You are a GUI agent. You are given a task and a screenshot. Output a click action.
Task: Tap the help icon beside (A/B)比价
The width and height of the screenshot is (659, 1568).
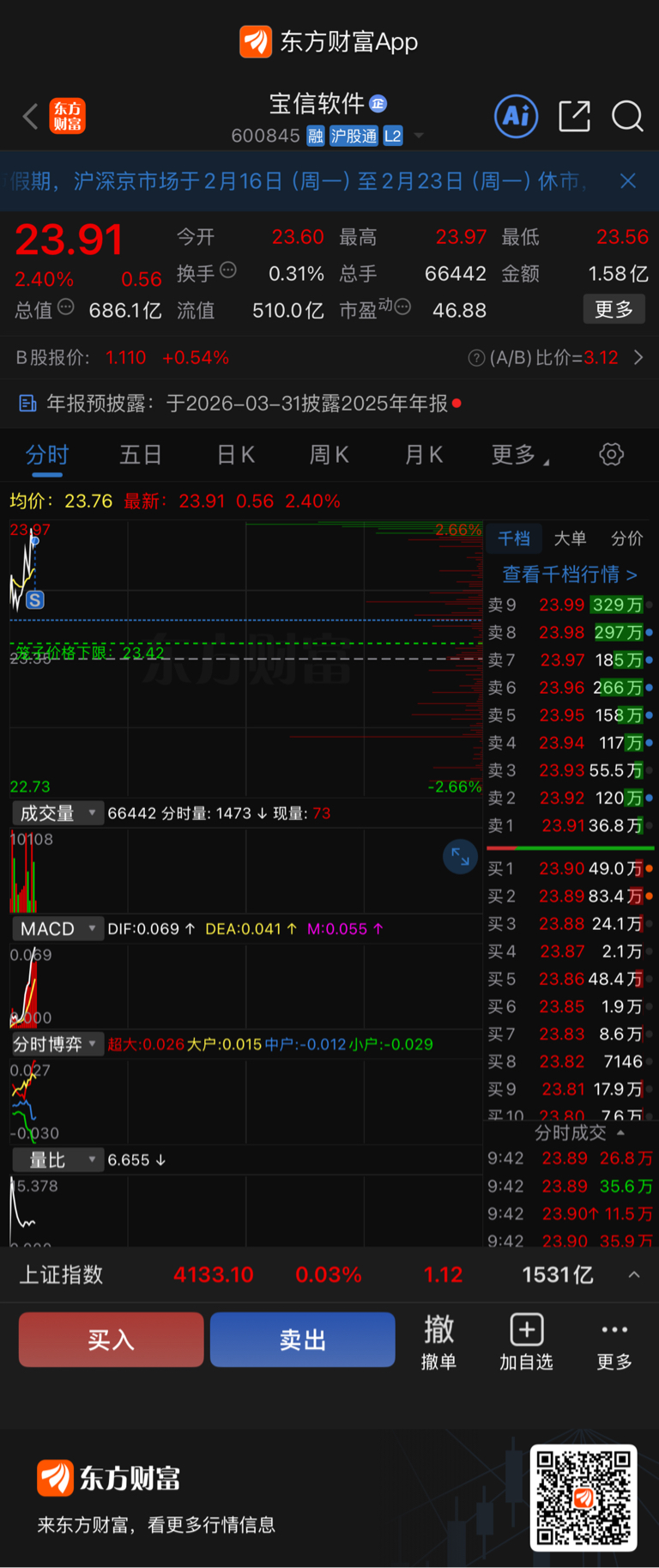coord(476,358)
